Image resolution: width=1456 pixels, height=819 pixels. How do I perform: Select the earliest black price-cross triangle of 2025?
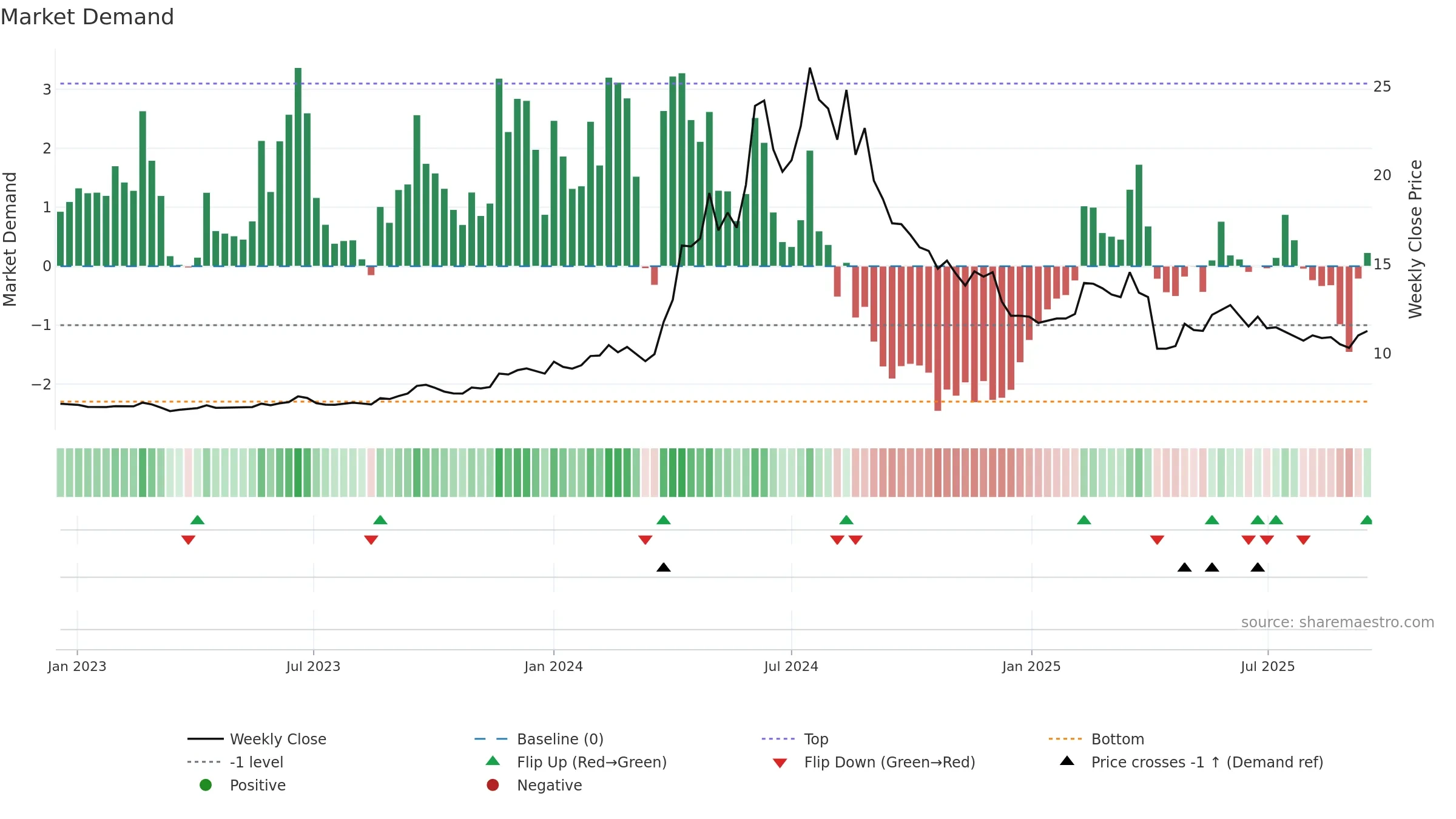pyautogui.click(x=1185, y=567)
